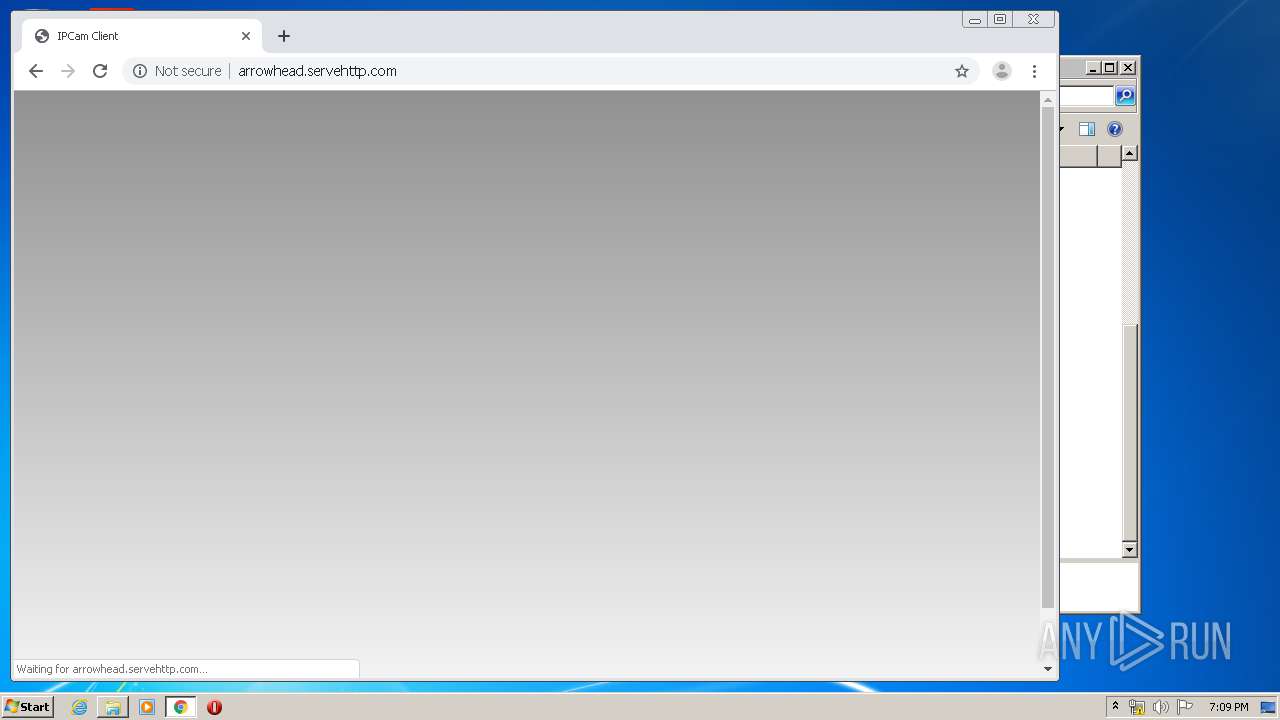The width and height of the screenshot is (1280, 720).
Task: Go back in Chrome history
Action: pos(36,71)
